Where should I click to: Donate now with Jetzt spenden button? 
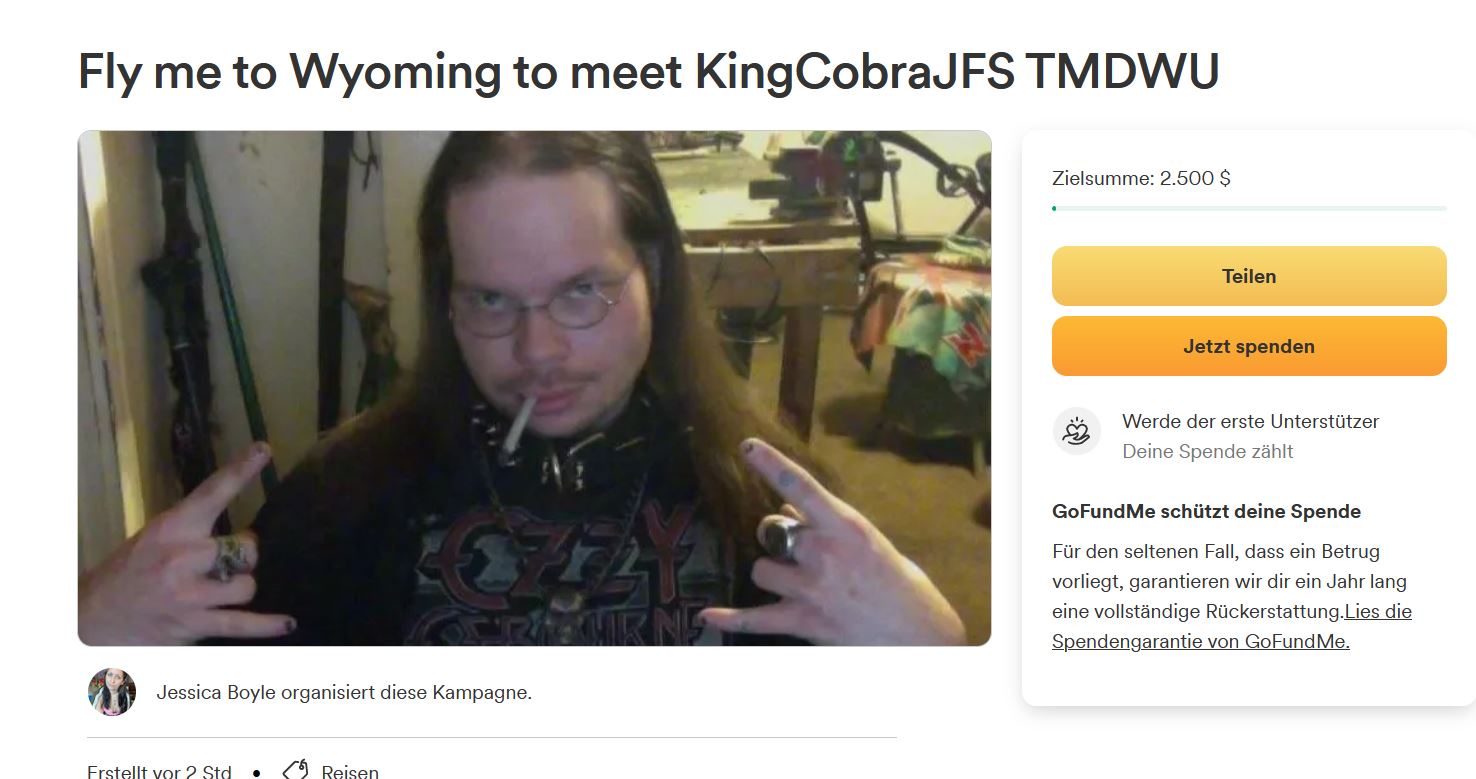pyautogui.click(x=1249, y=346)
